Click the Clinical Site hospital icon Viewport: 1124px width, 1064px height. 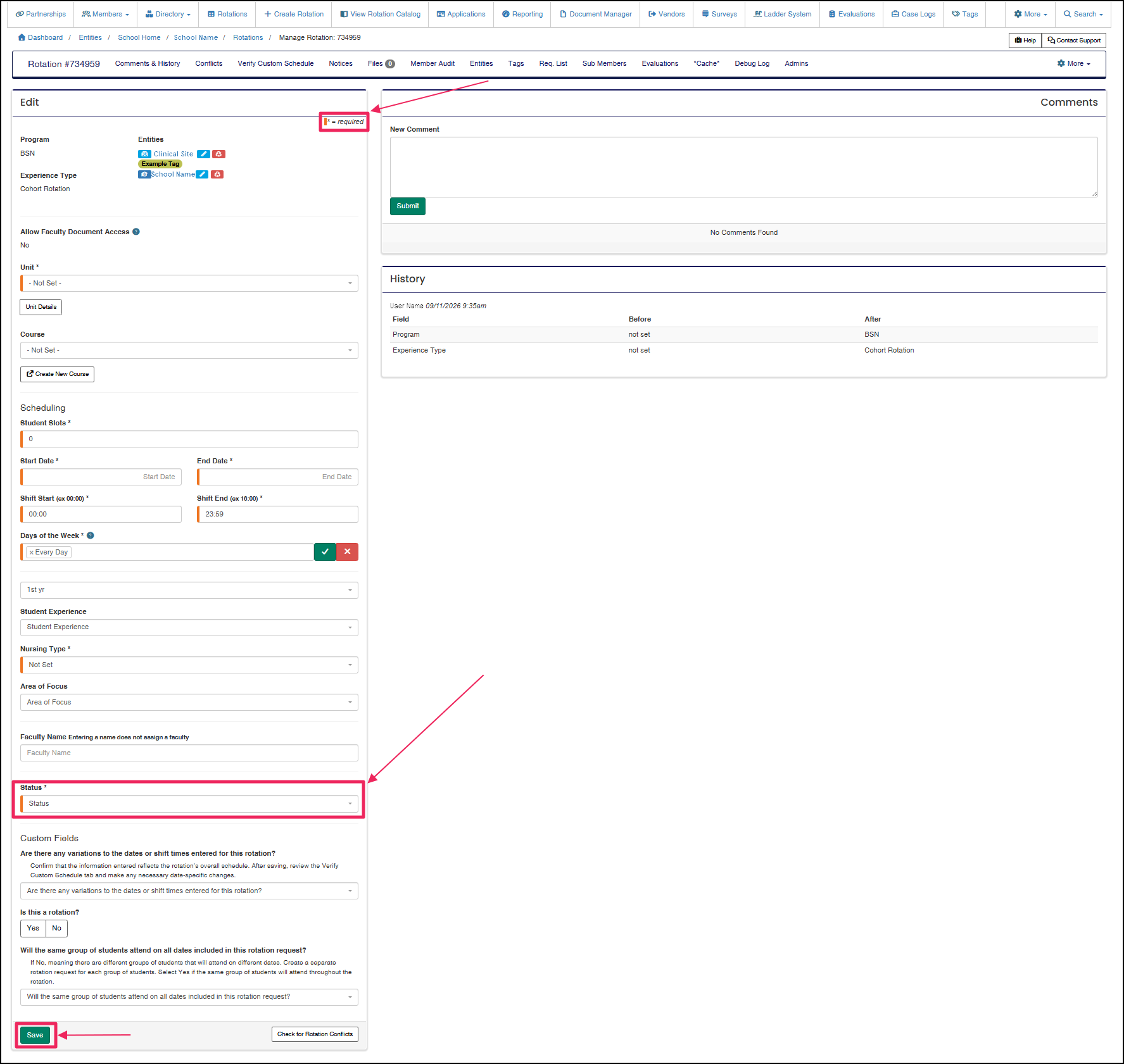pyautogui.click(x=144, y=154)
